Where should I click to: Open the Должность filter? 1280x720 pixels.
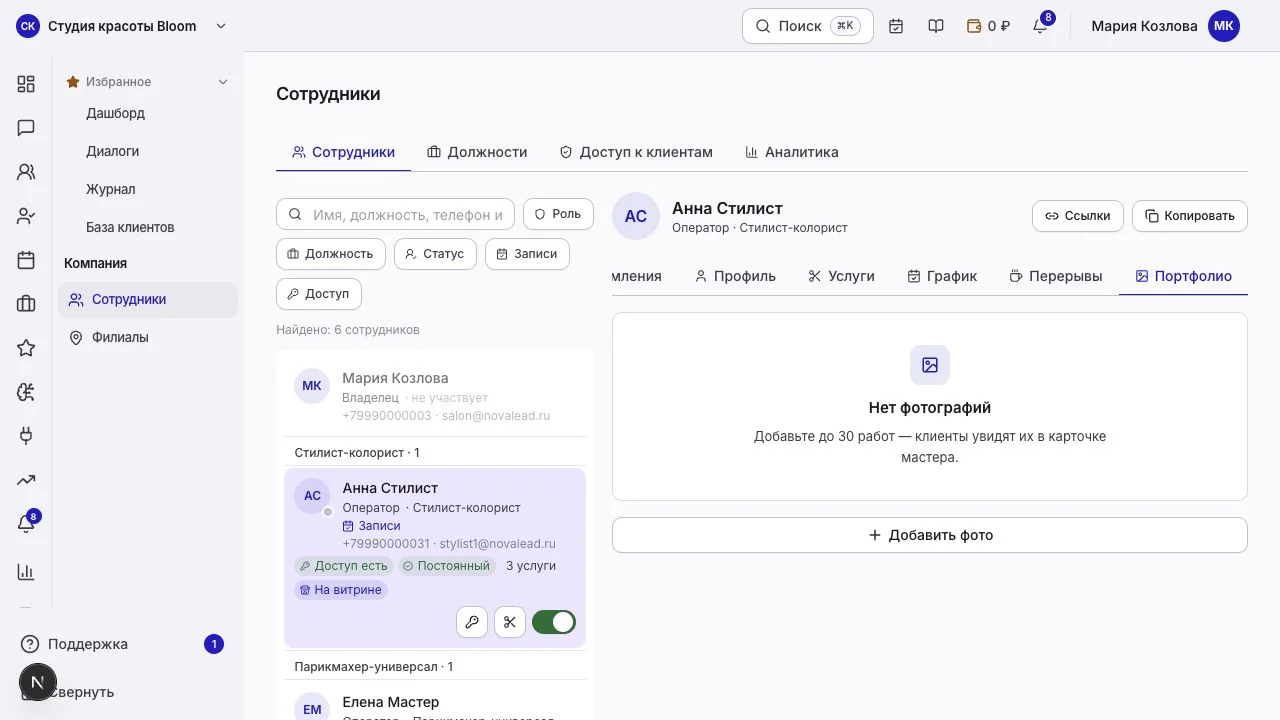(x=331, y=254)
